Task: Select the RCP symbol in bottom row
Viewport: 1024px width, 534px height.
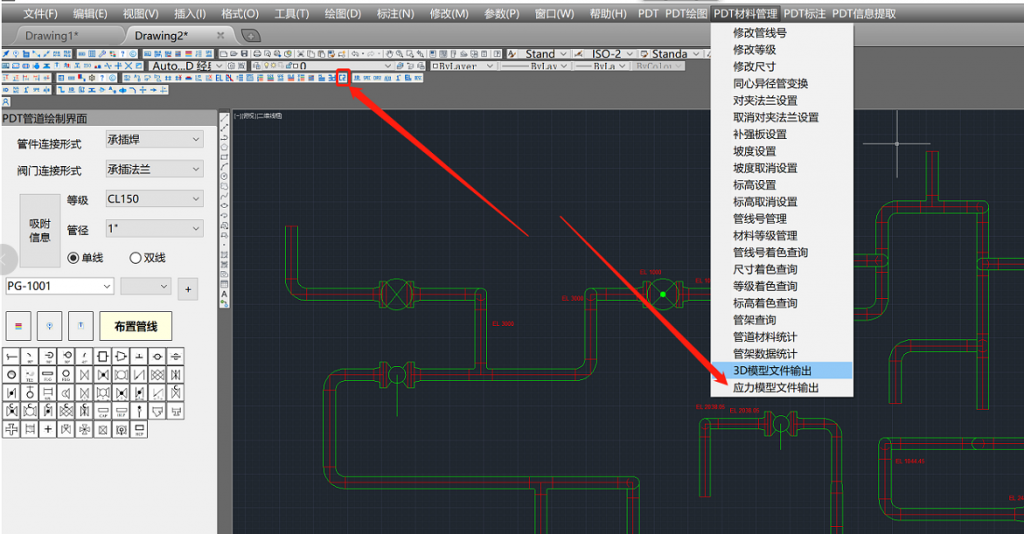Action: tap(139, 430)
